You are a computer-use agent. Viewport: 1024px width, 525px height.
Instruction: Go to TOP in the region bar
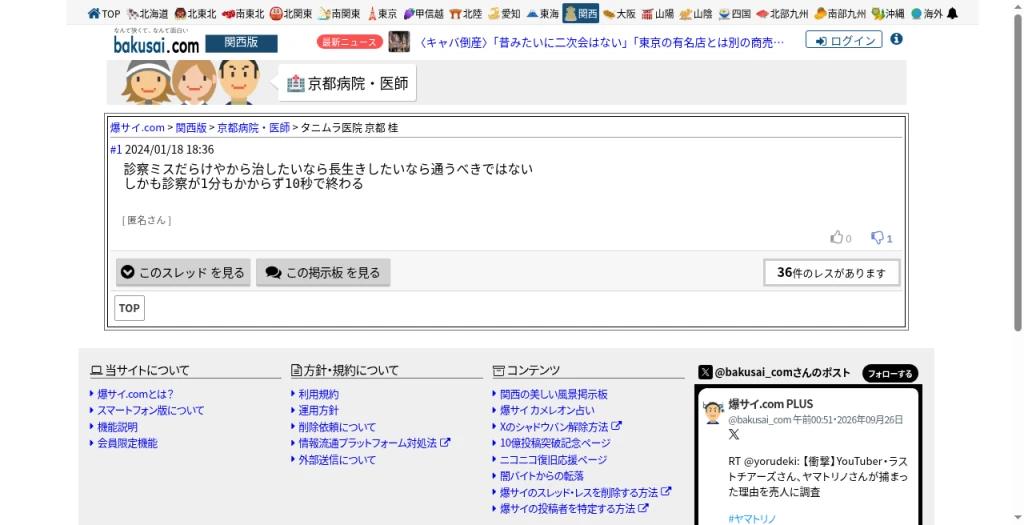(104, 13)
